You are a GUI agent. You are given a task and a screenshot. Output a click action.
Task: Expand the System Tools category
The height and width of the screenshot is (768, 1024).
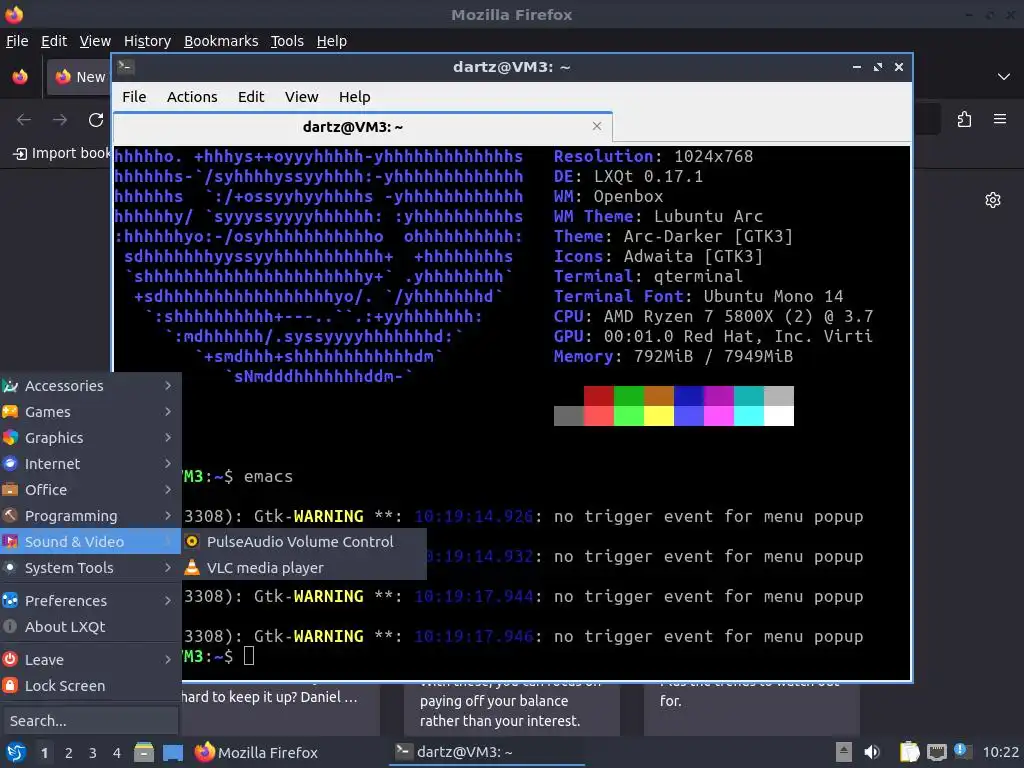tap(91, 568)
